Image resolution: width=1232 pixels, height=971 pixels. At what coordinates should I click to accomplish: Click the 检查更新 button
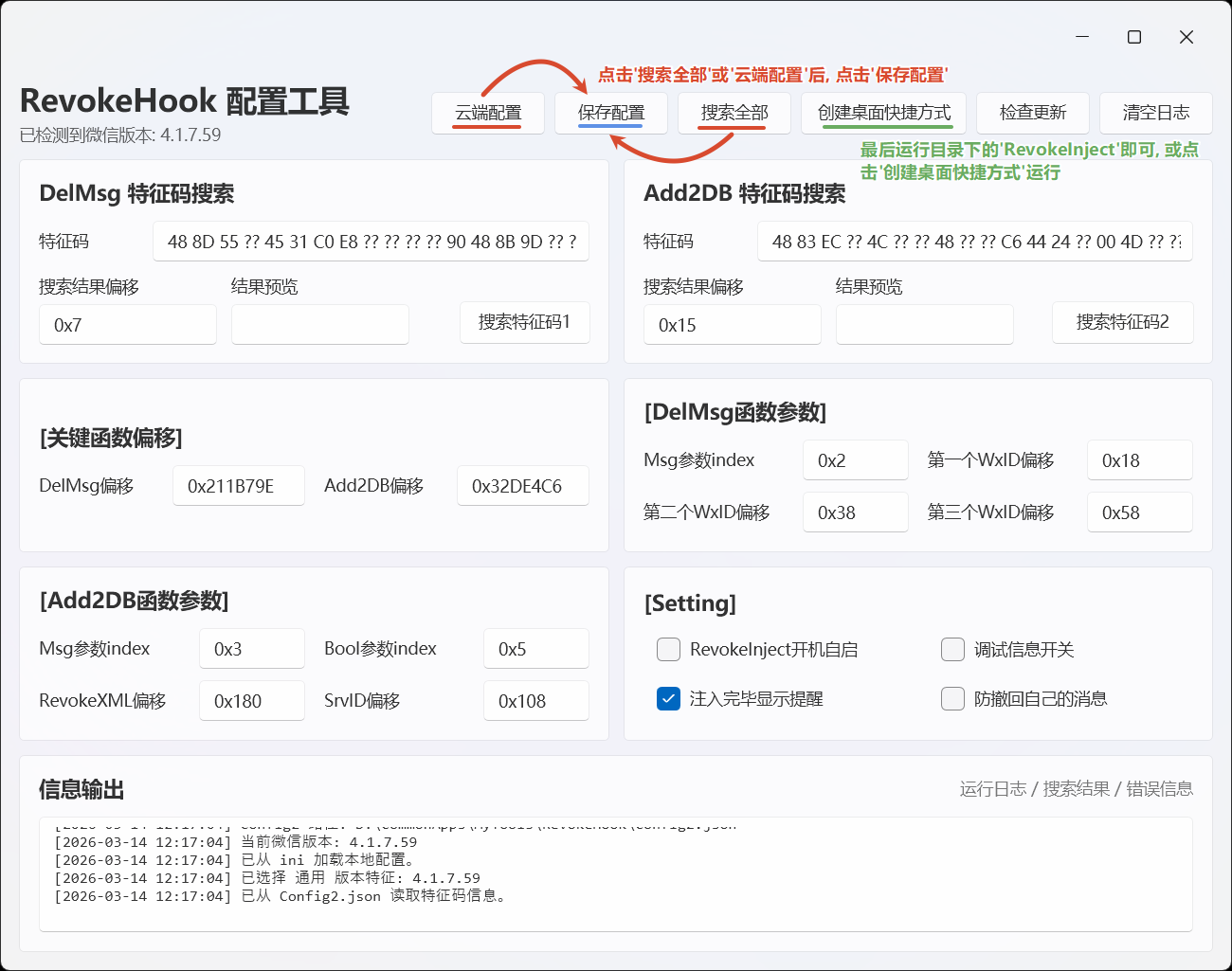pyautogui.click(x=1033, y=113)
